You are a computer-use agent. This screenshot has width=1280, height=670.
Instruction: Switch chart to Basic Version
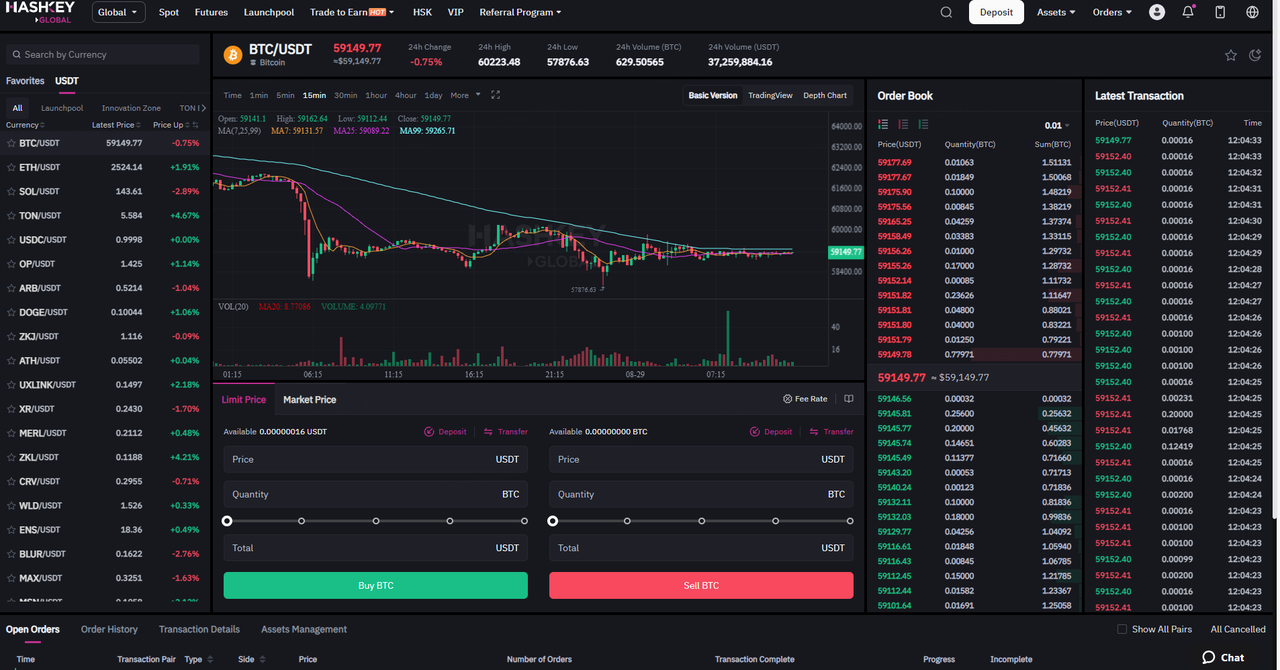713,95
